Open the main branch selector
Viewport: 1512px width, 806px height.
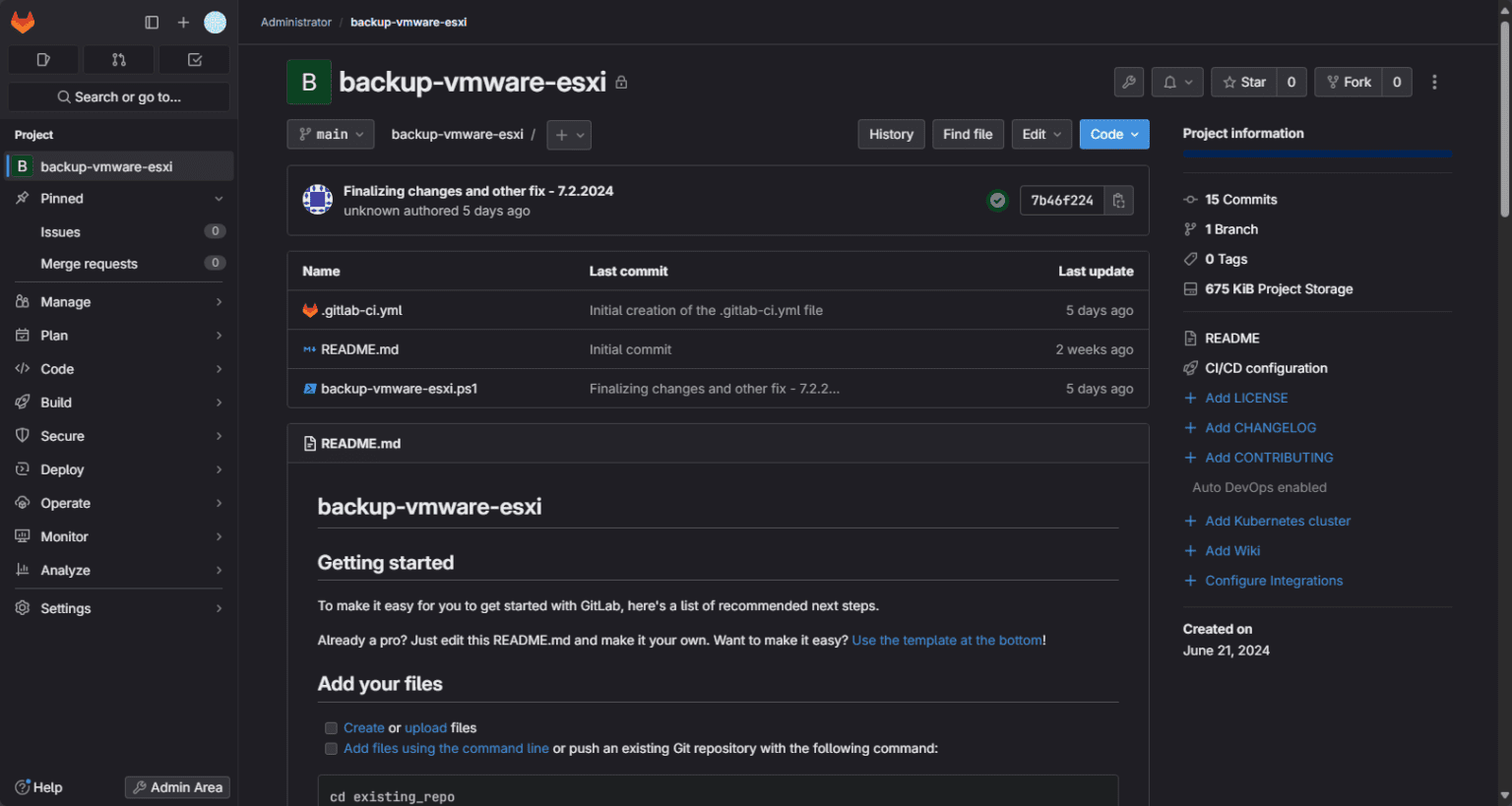330,134
